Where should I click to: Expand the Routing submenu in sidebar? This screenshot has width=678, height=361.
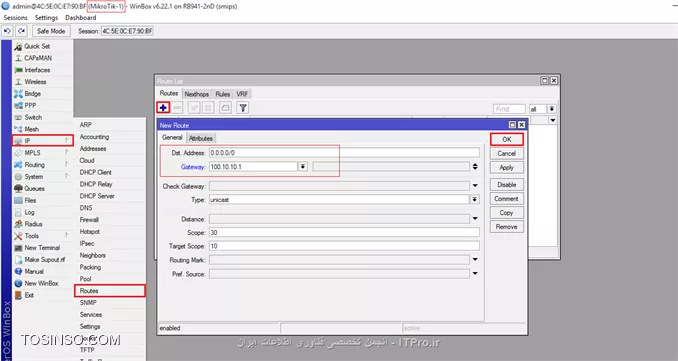(x=42, y=165)
